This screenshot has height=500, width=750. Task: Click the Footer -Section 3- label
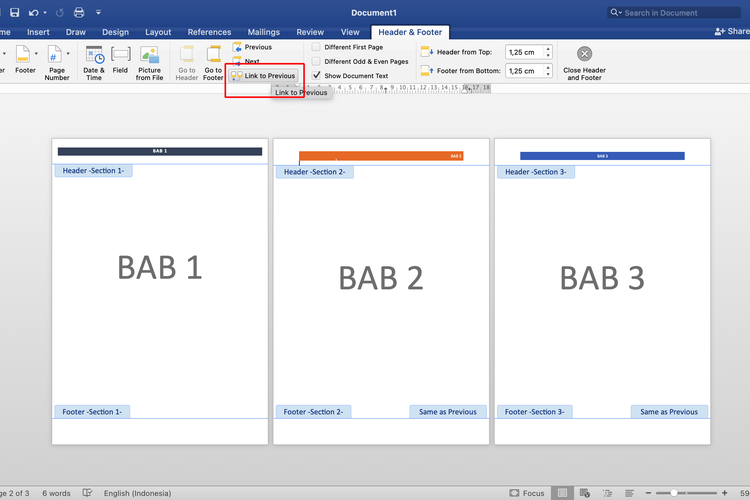(x=535, y=411)
